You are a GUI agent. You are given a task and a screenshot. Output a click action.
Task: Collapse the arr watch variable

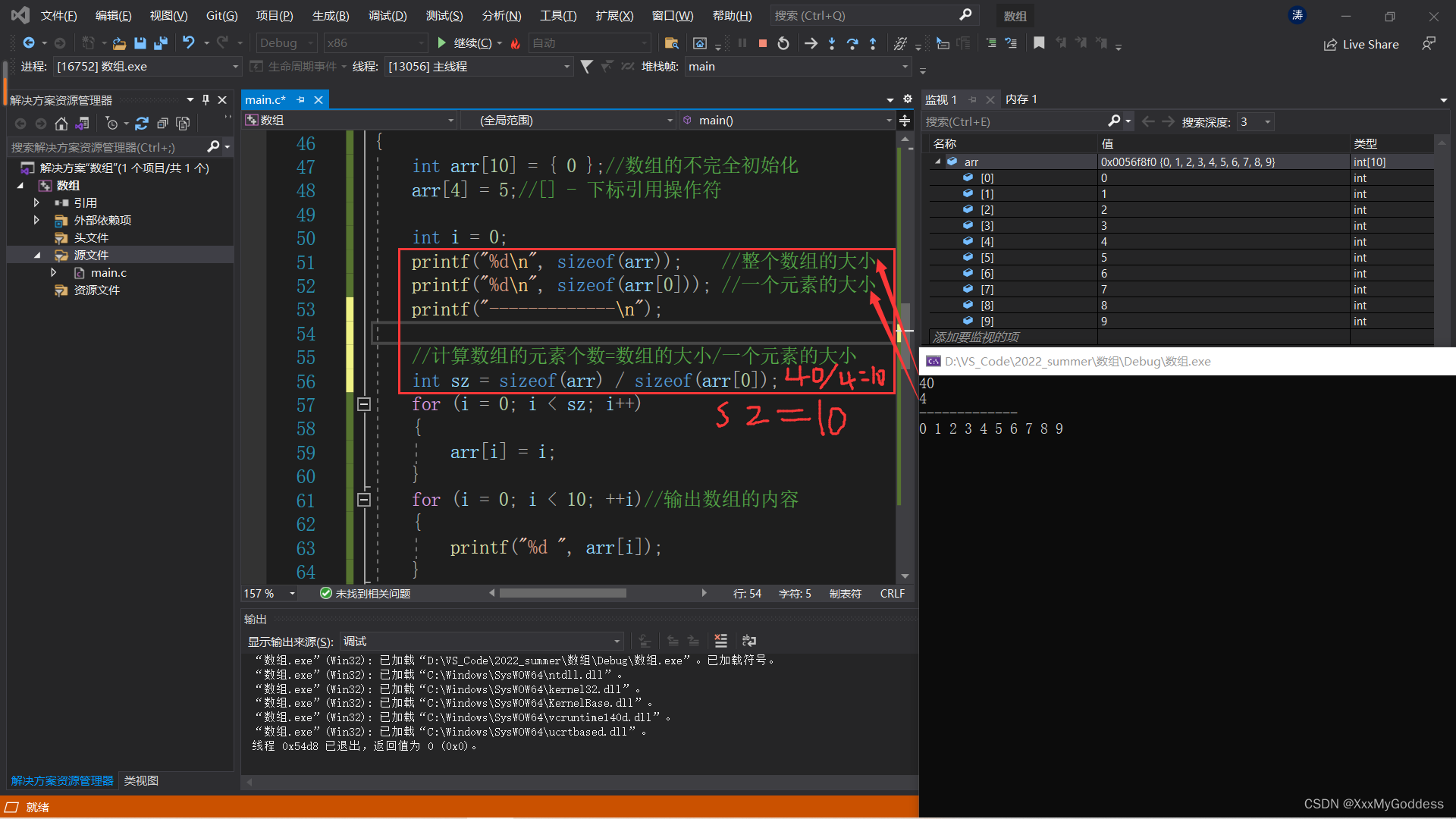point(938,162)
